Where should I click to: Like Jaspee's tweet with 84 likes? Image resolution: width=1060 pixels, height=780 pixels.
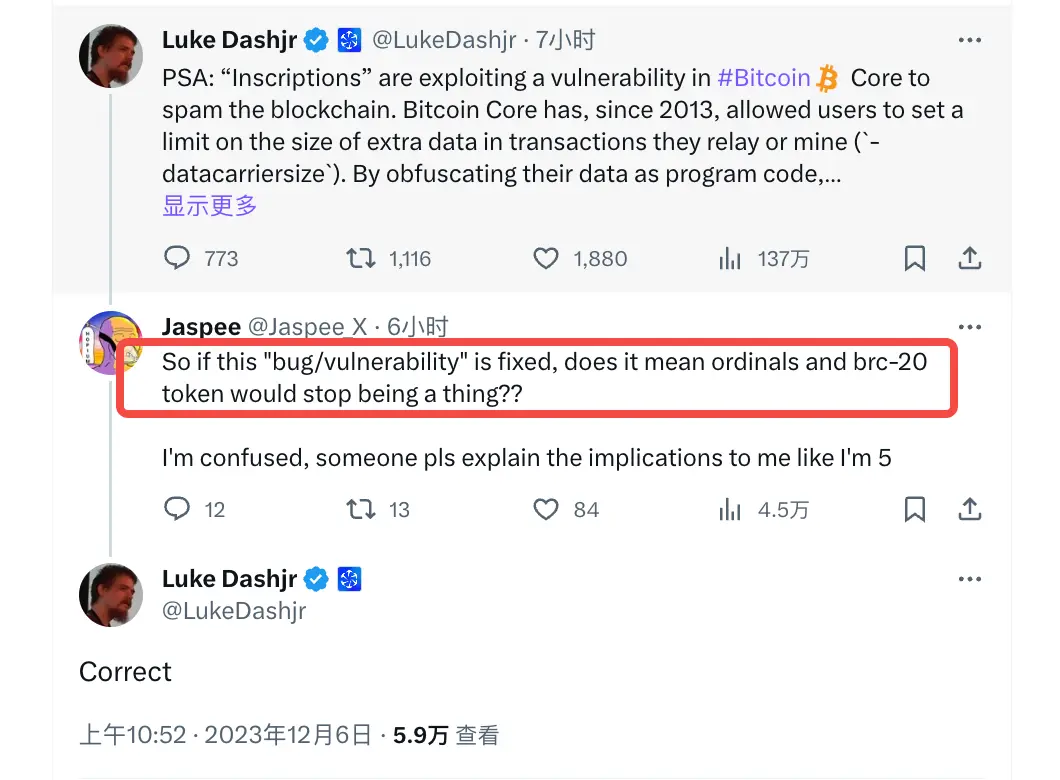pos(545,510)
